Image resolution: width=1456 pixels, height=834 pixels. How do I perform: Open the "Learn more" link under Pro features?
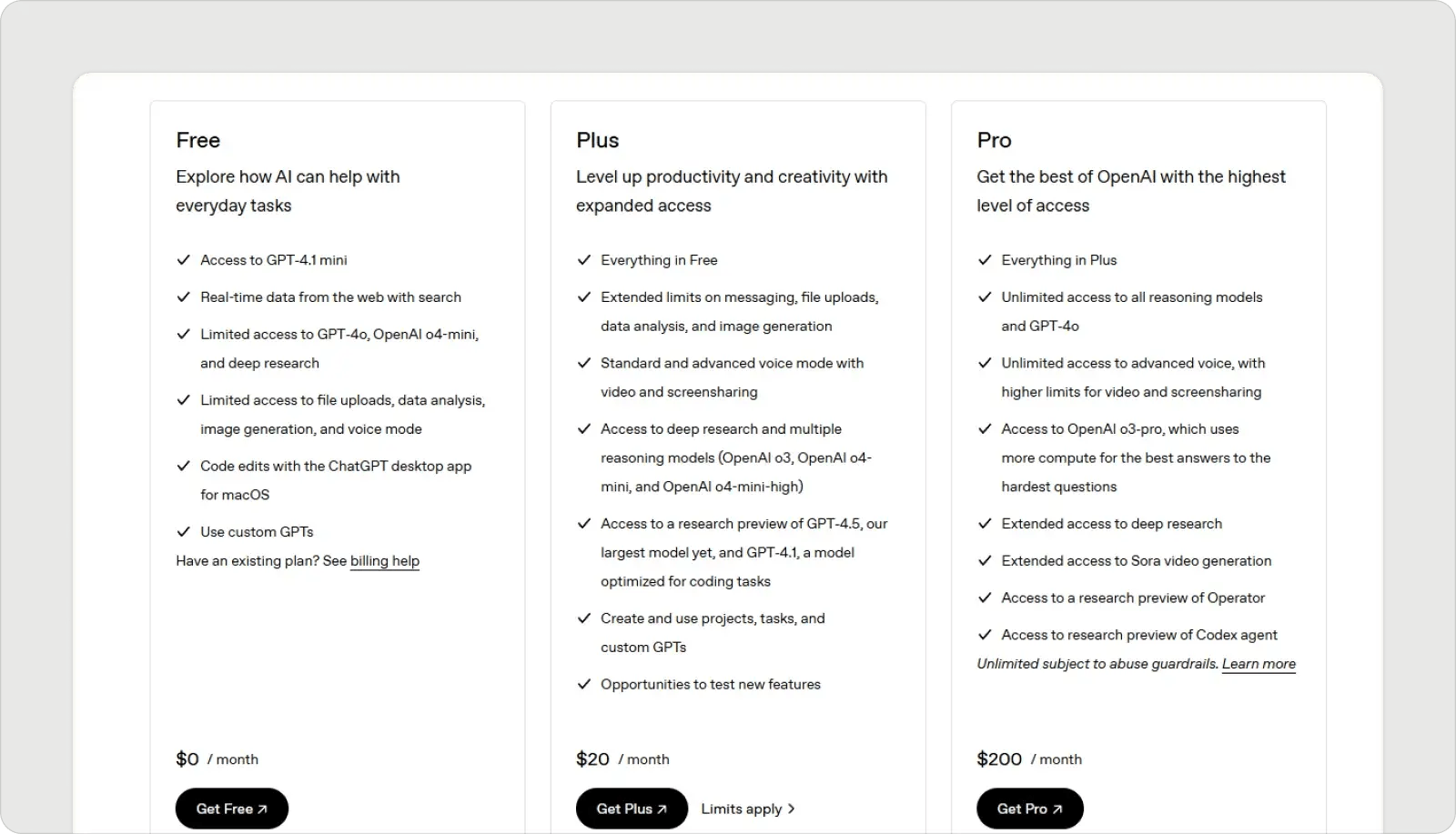(1259, 663)
